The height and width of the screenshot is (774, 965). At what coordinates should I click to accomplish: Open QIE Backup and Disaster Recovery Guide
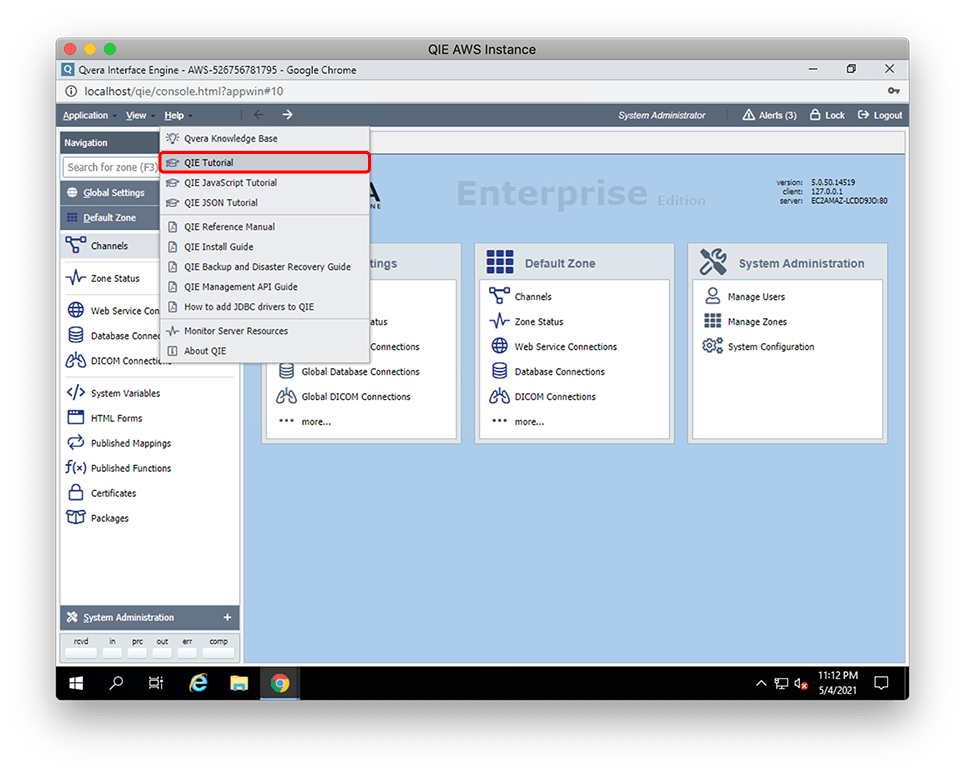coord(265,266)
